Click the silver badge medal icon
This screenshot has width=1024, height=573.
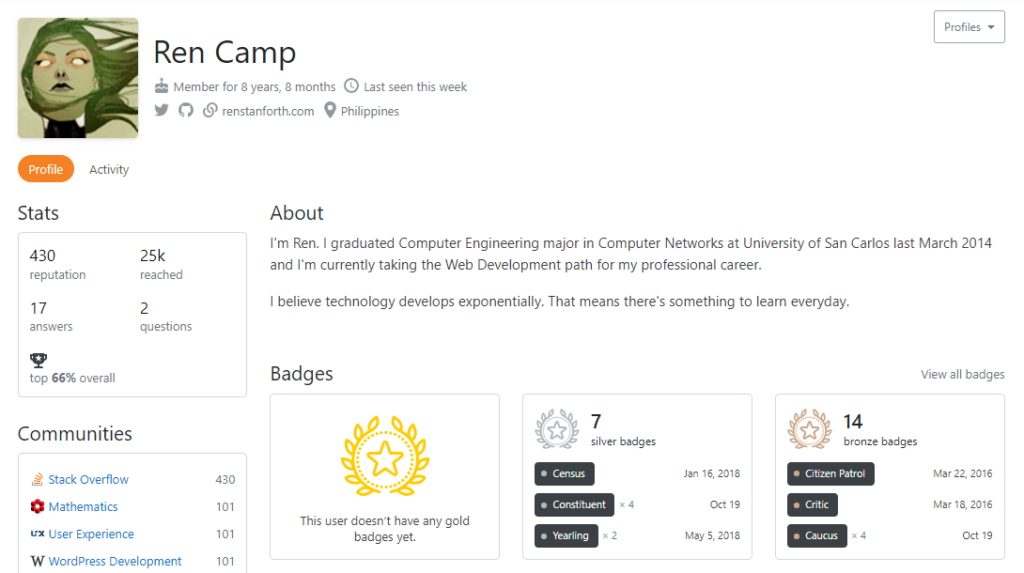[557, 429]
